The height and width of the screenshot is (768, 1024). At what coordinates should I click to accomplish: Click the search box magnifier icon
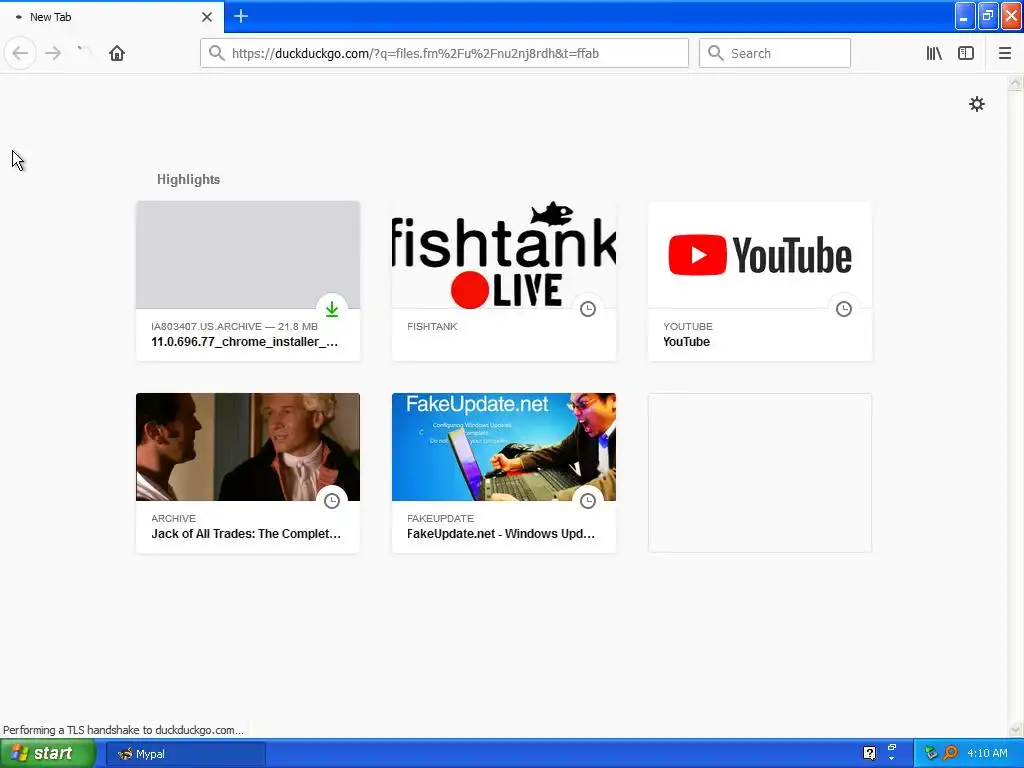(715, 53)
